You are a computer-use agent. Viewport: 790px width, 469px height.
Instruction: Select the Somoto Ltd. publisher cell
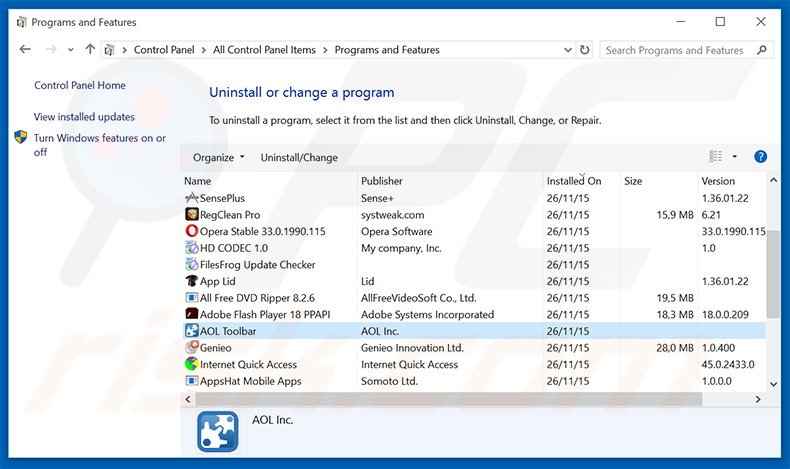pos(389,381)
